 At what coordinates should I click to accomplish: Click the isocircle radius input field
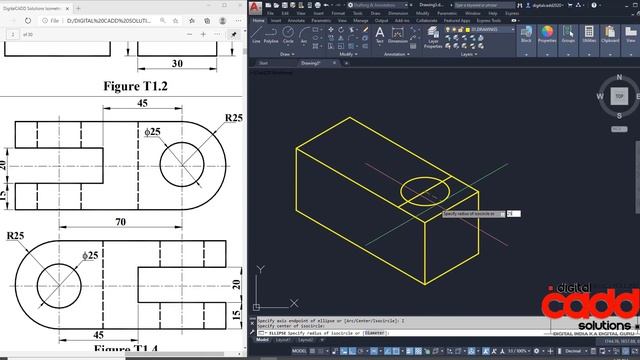[513, 213]
